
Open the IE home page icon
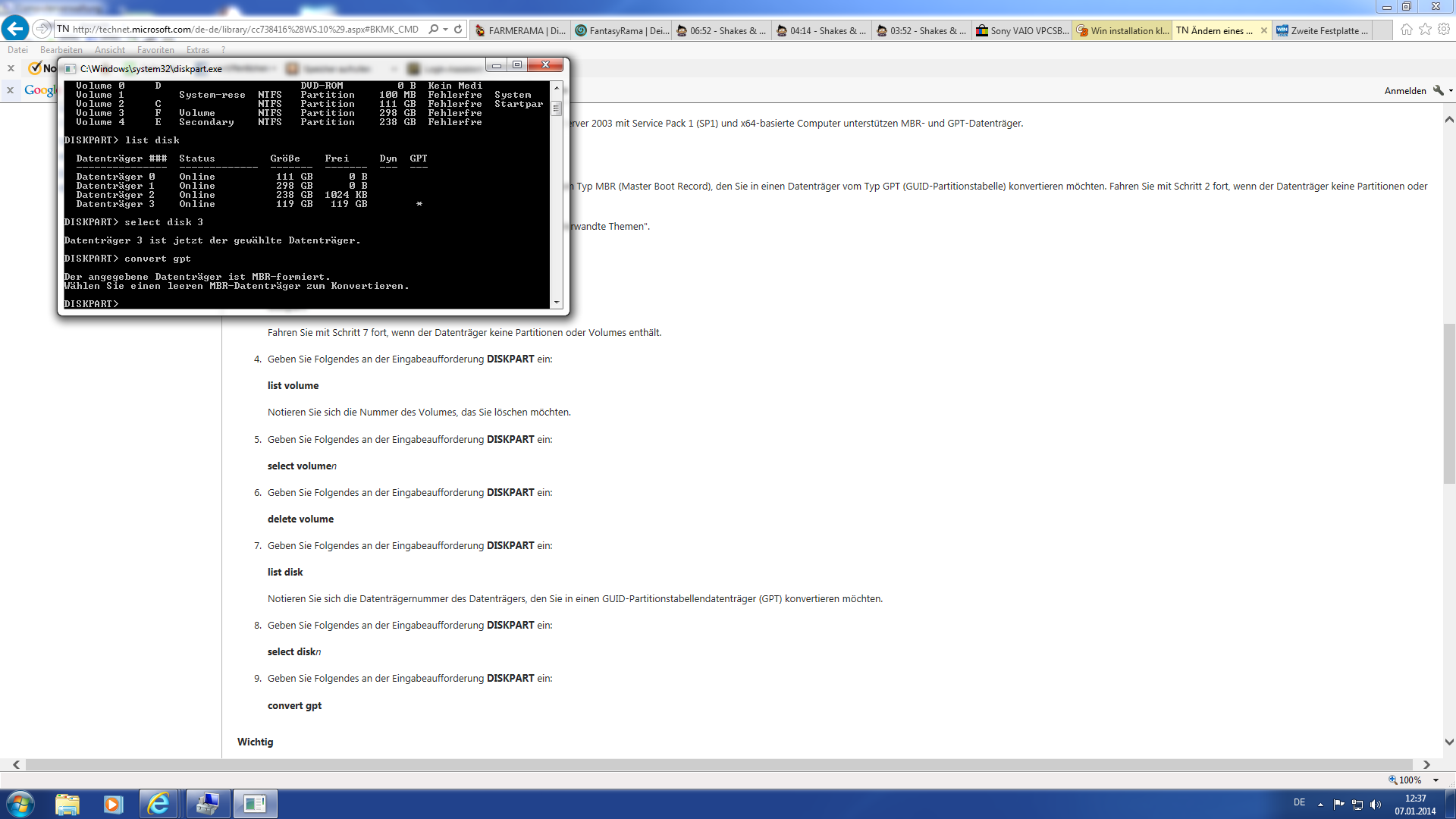pos(1406,30)
